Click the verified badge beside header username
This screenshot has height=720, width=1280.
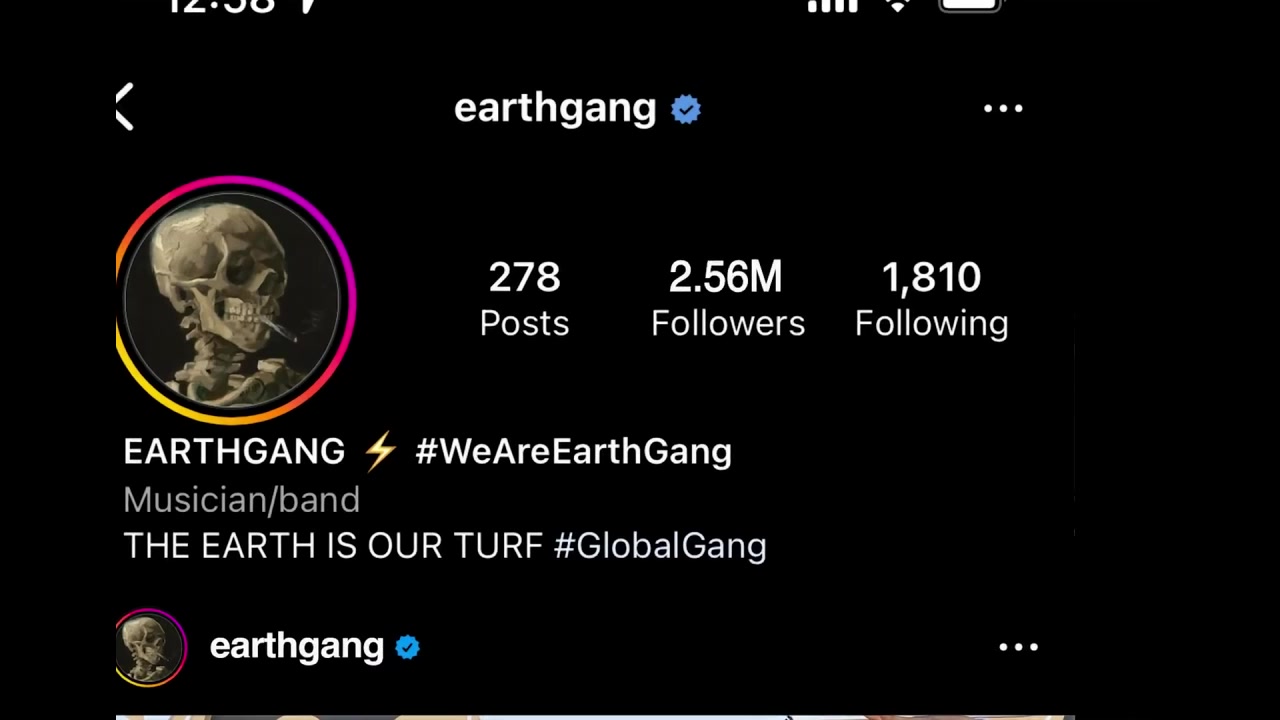point(686,109)
